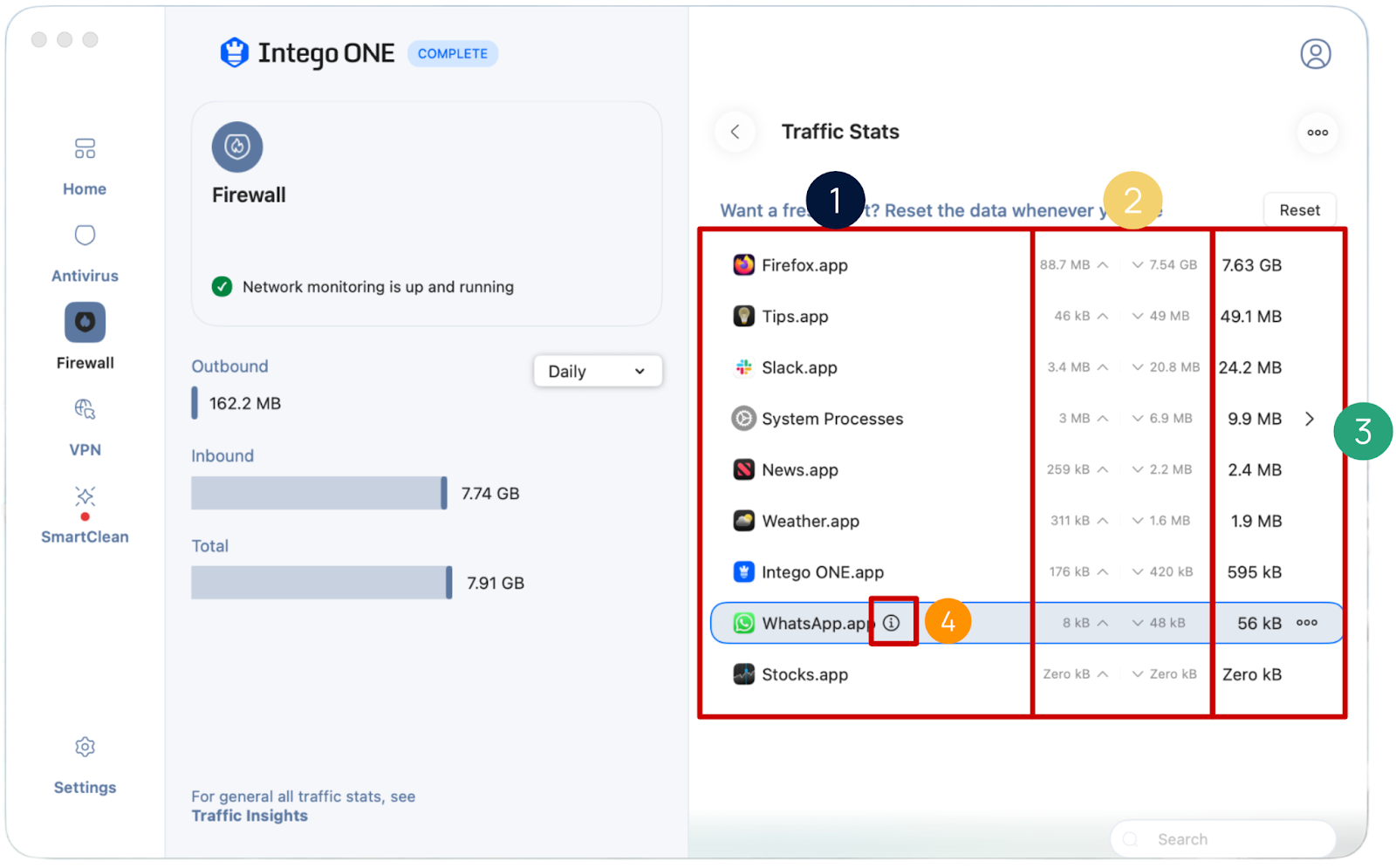This screenshot has height=868, width=1396.
Task: Click green network monitoring status checkmark
Action: pyautogui.click(x=222, y=286)
